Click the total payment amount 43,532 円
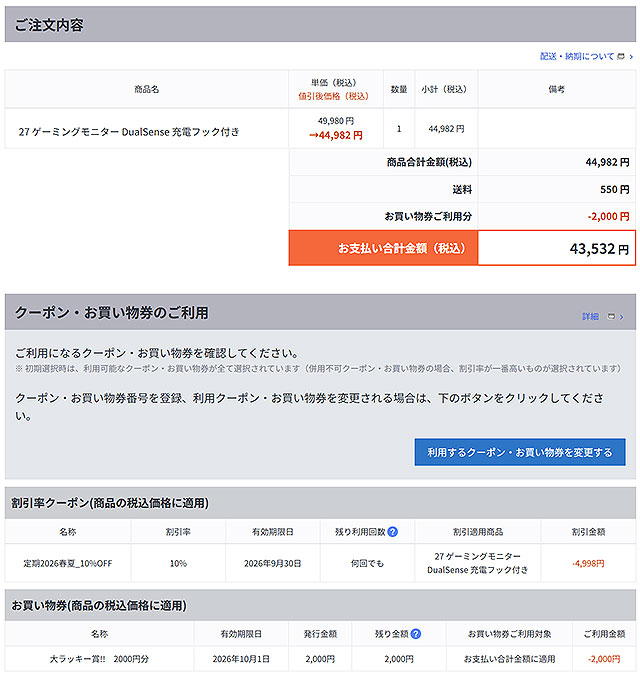Viewport: 640px width, 675px height. pos(599,248)
